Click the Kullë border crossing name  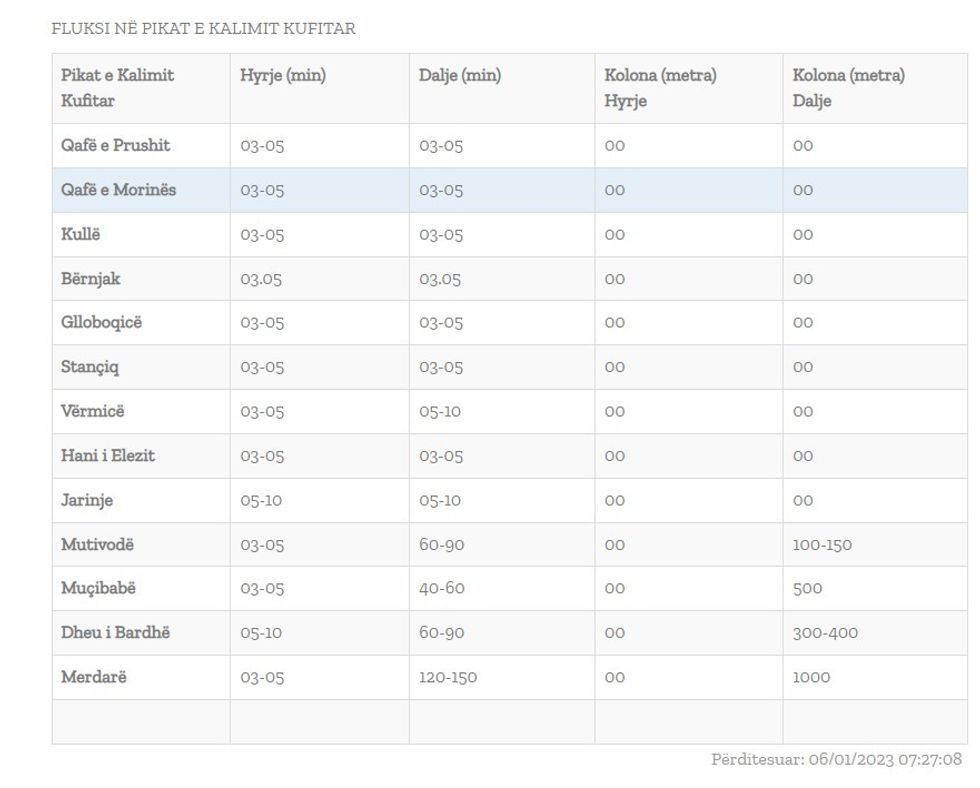click(81, 234)
